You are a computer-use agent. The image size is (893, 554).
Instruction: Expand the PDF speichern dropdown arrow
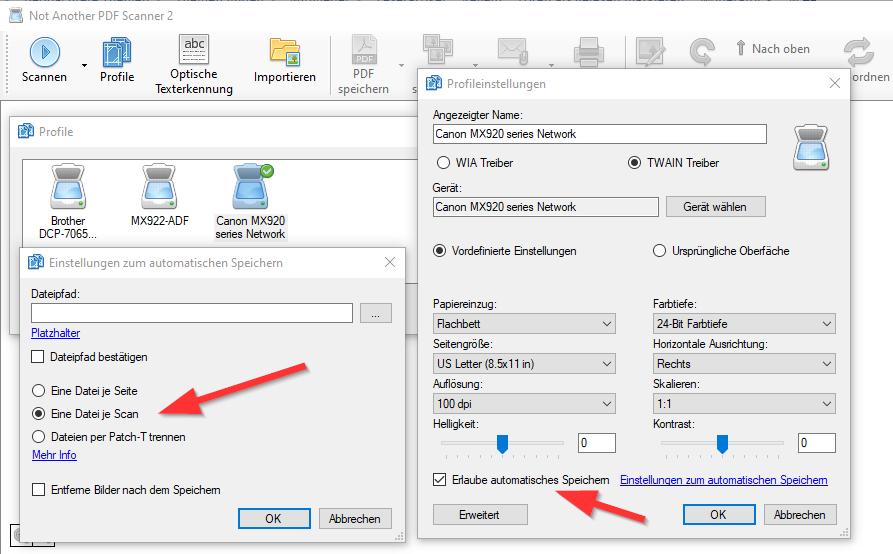[x=402, y=65]
